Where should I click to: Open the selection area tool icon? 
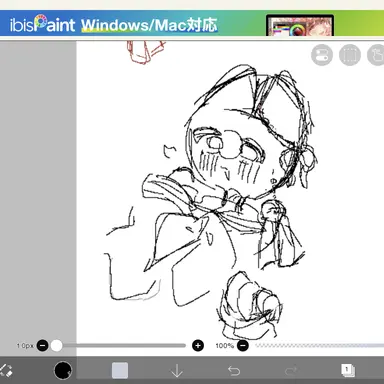350,55
